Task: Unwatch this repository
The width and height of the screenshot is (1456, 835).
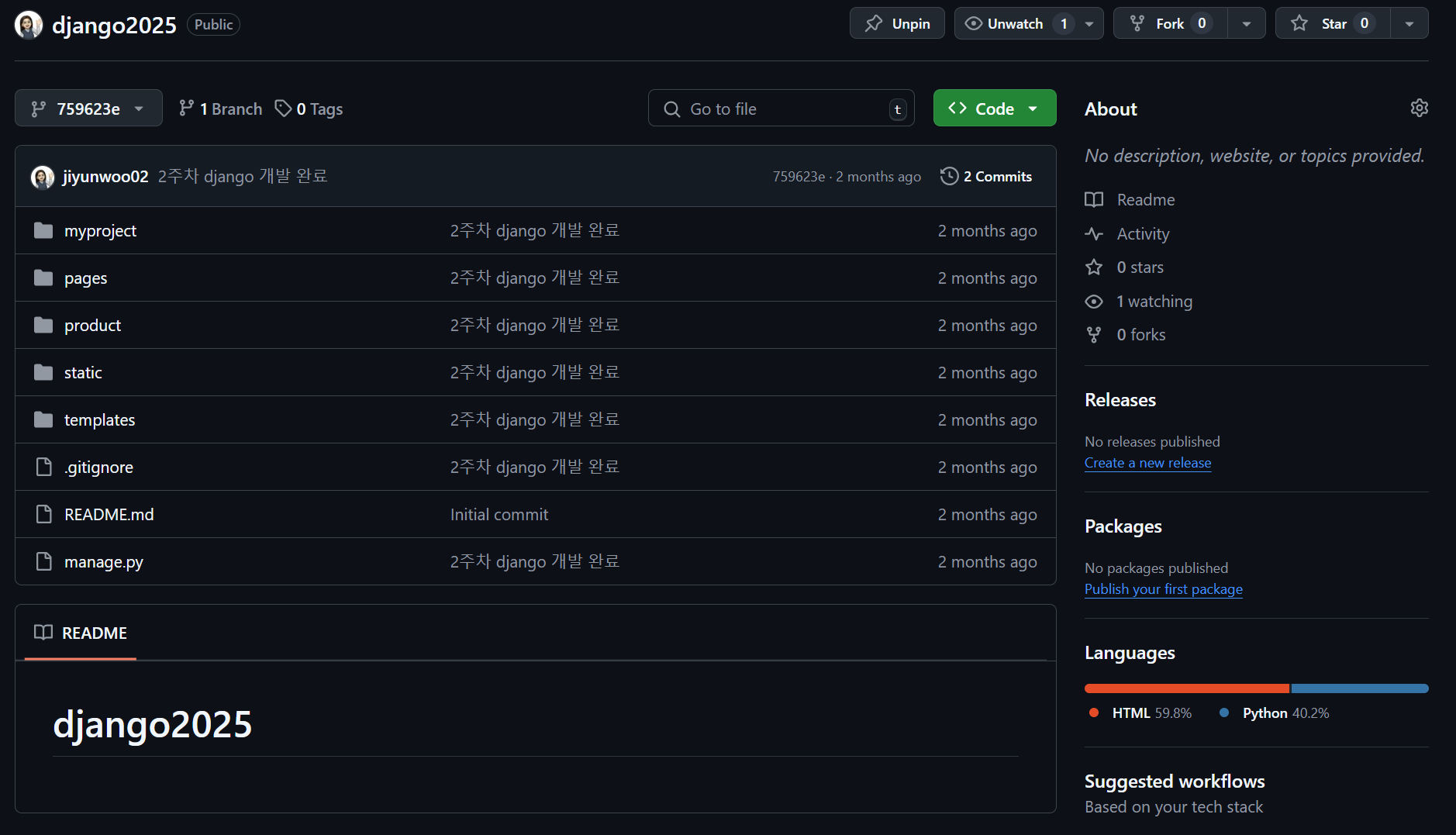Action: pyautogui.click(x=1008, y=22)
